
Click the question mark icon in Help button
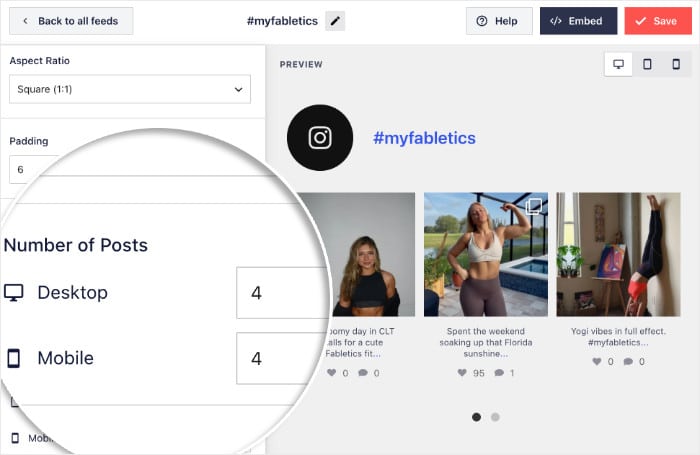pos(482,21)
